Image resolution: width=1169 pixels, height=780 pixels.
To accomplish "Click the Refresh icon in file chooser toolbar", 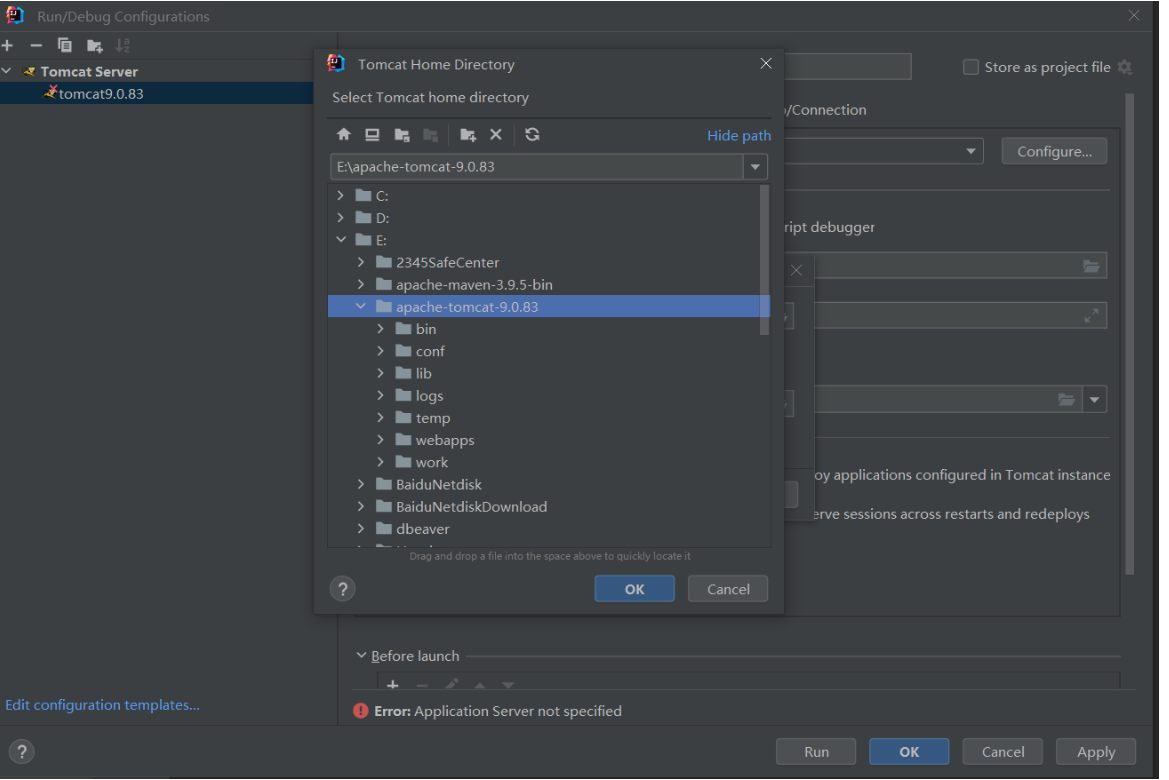I will click(x=532, y=134).
